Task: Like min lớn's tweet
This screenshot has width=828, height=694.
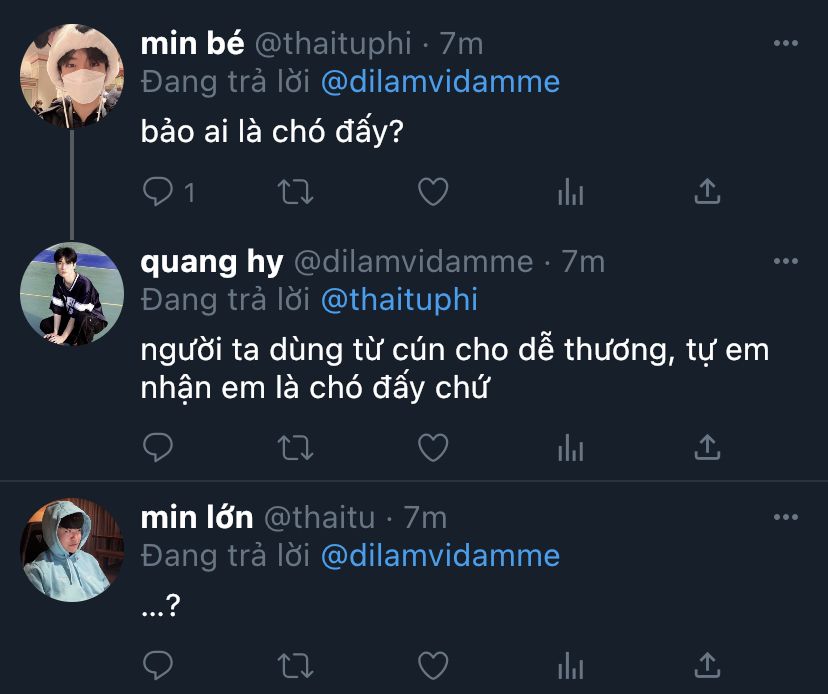Action: [x=432, y=665]
